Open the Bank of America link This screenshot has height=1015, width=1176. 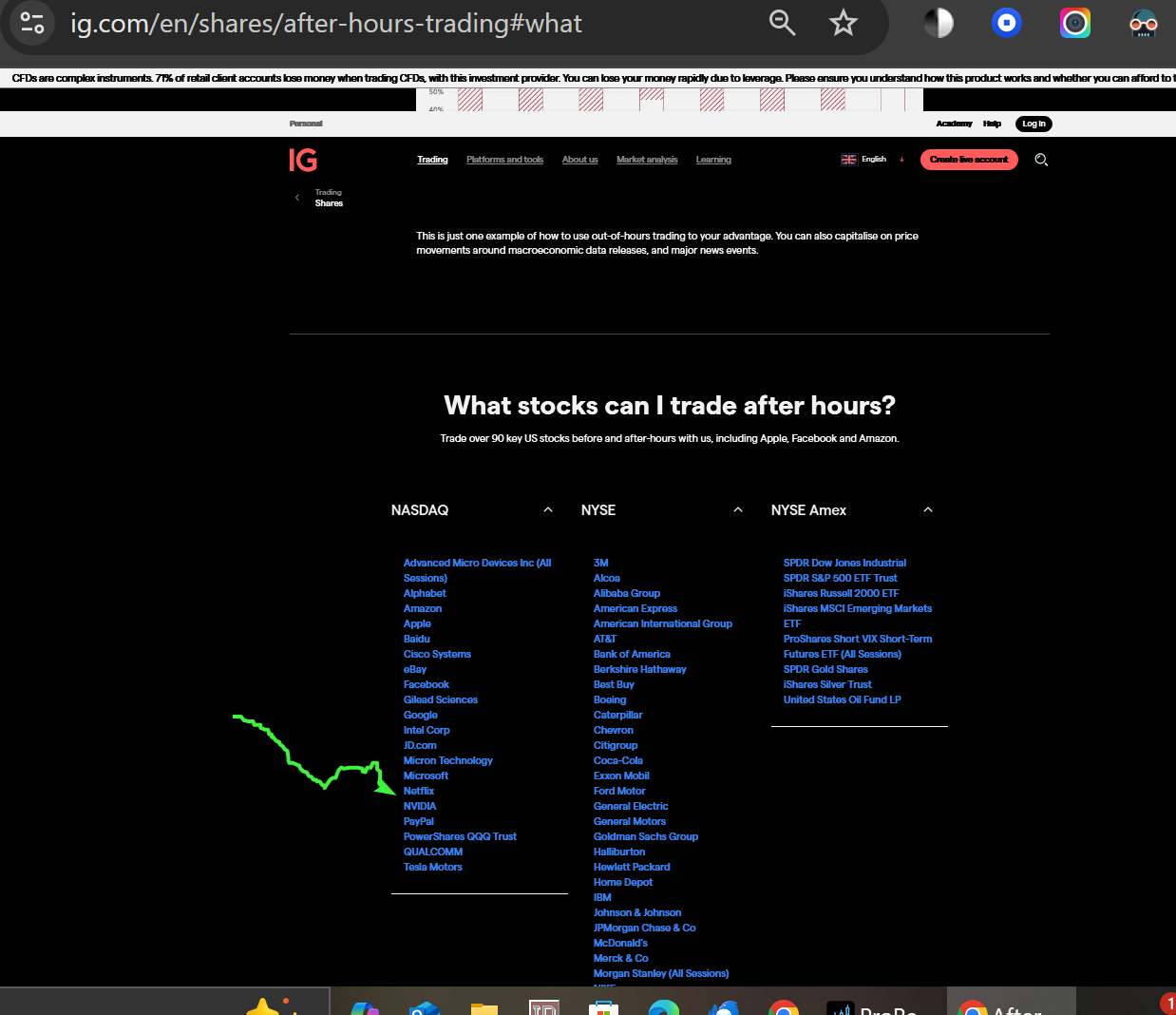tap(632, 654)
